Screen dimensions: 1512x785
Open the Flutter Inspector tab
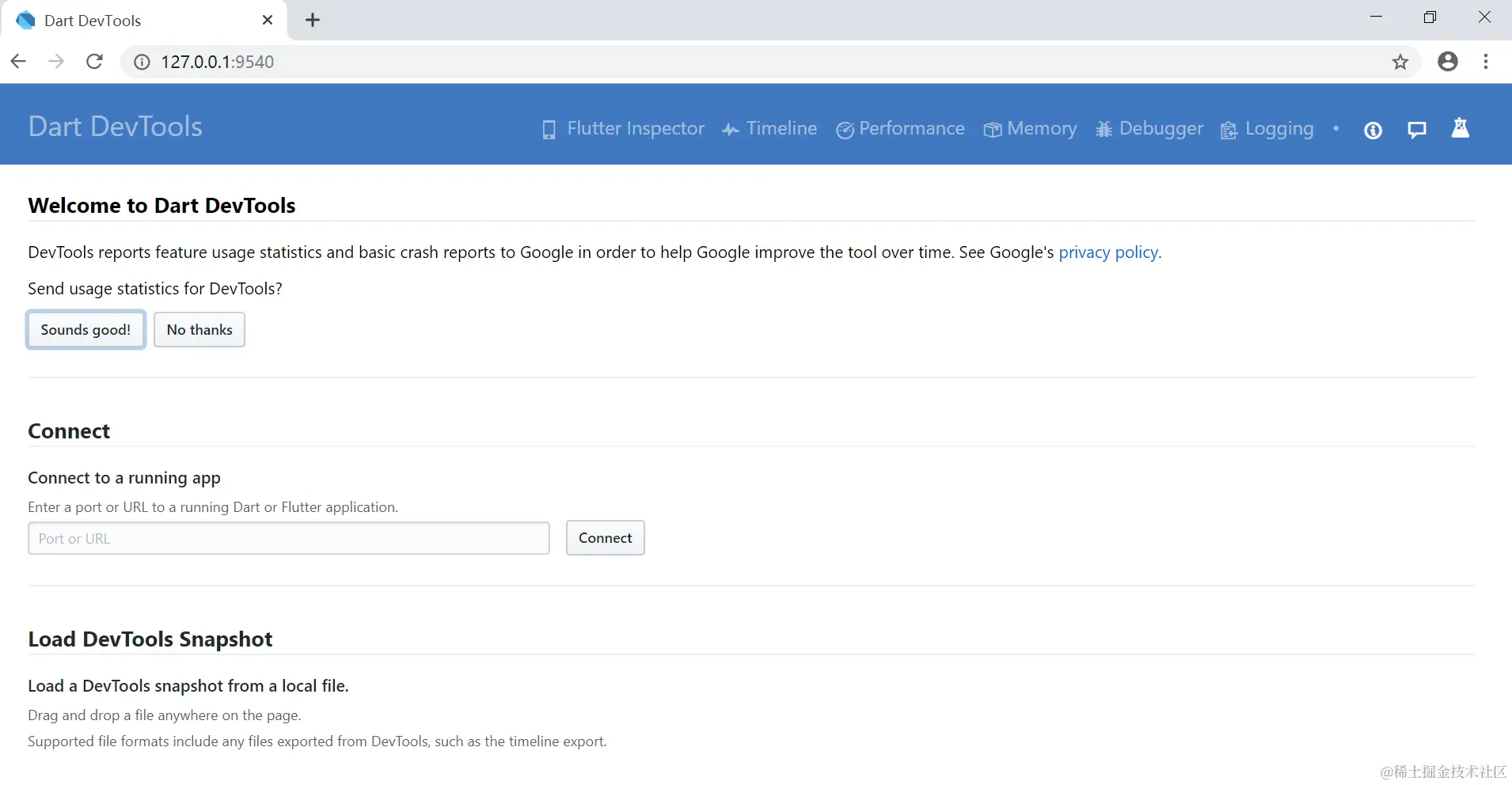point(623,128)
